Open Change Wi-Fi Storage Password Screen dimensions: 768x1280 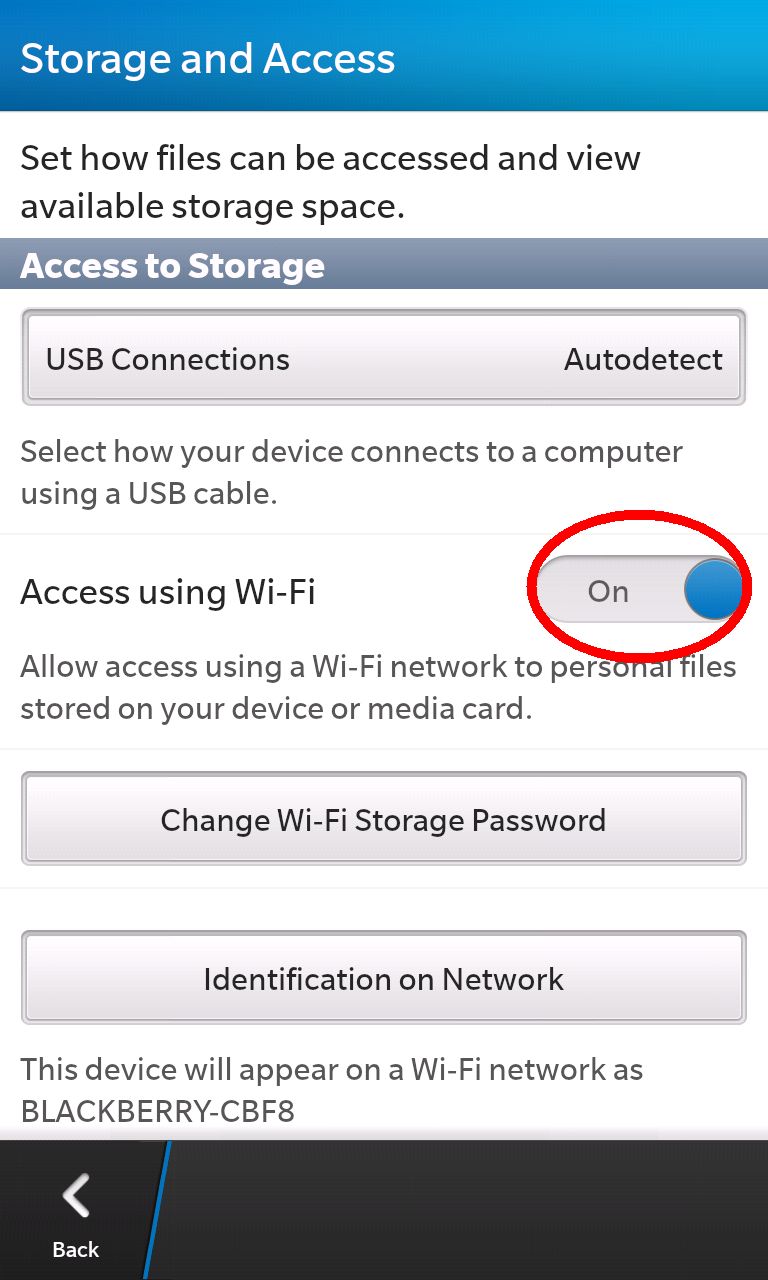[384, 819]
